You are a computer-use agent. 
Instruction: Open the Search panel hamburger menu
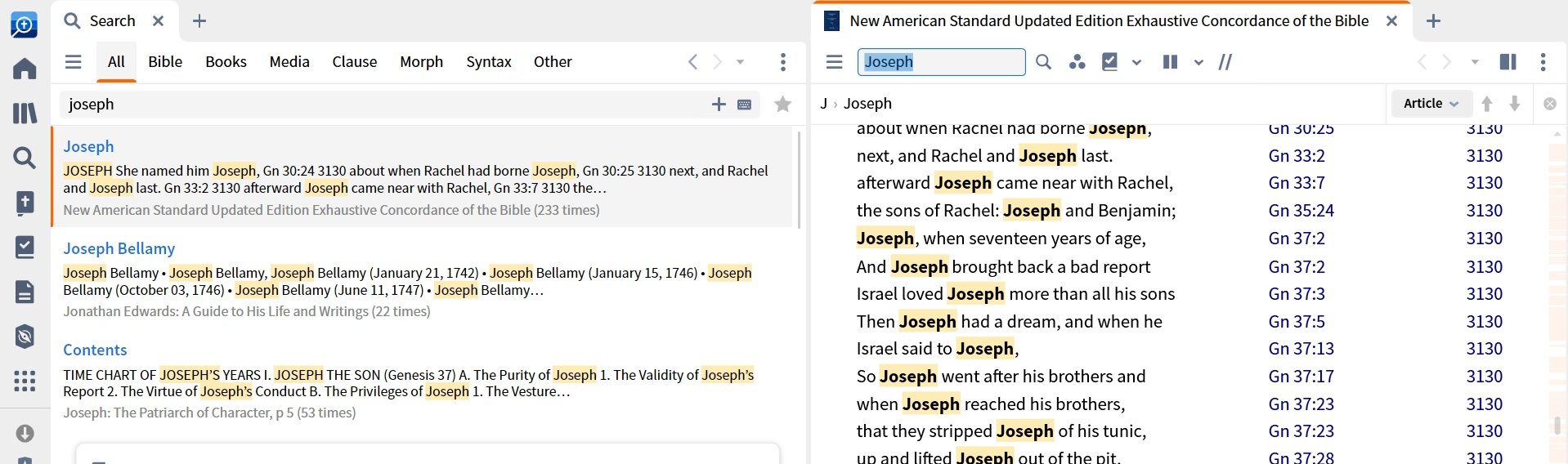[74, 62]
